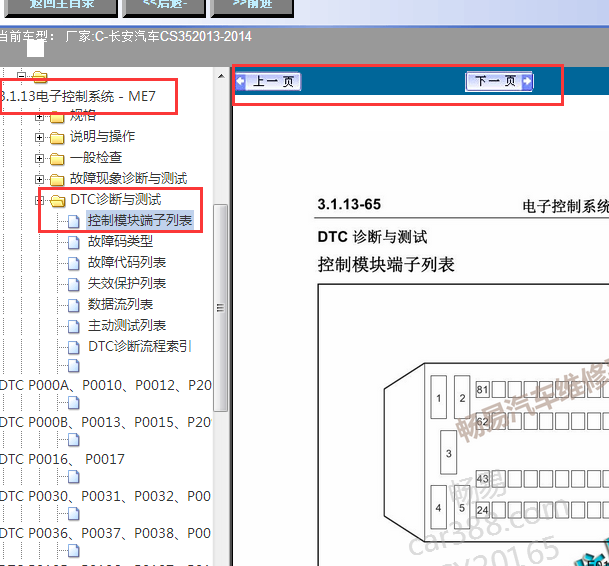Collapse the top-level folder node
This screenshot has height=566, width=609.
point(22,75)
